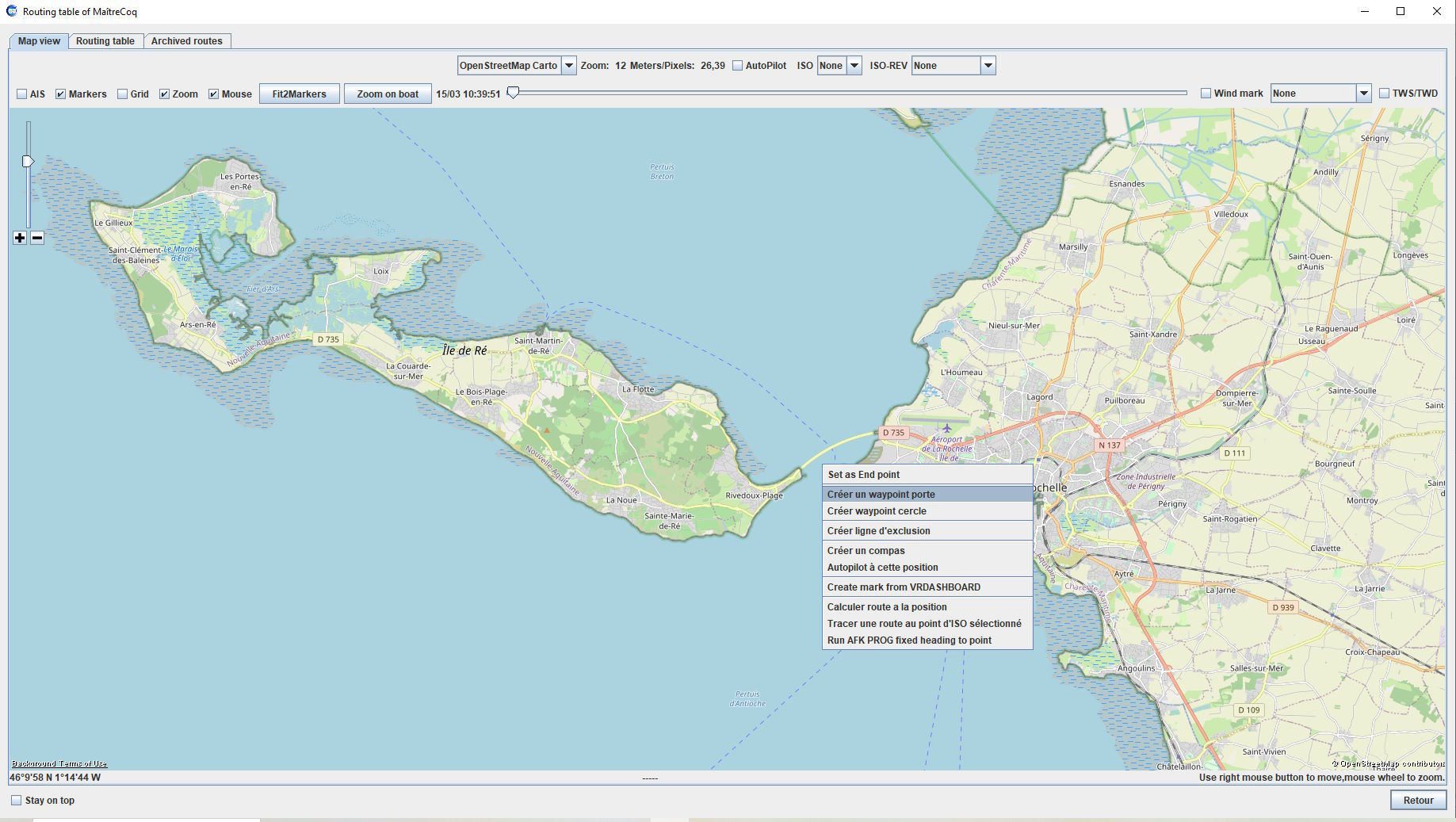This screenshot has width=1456, height=822.
Task: Enable the AIS checkbox
Action: 22,94
